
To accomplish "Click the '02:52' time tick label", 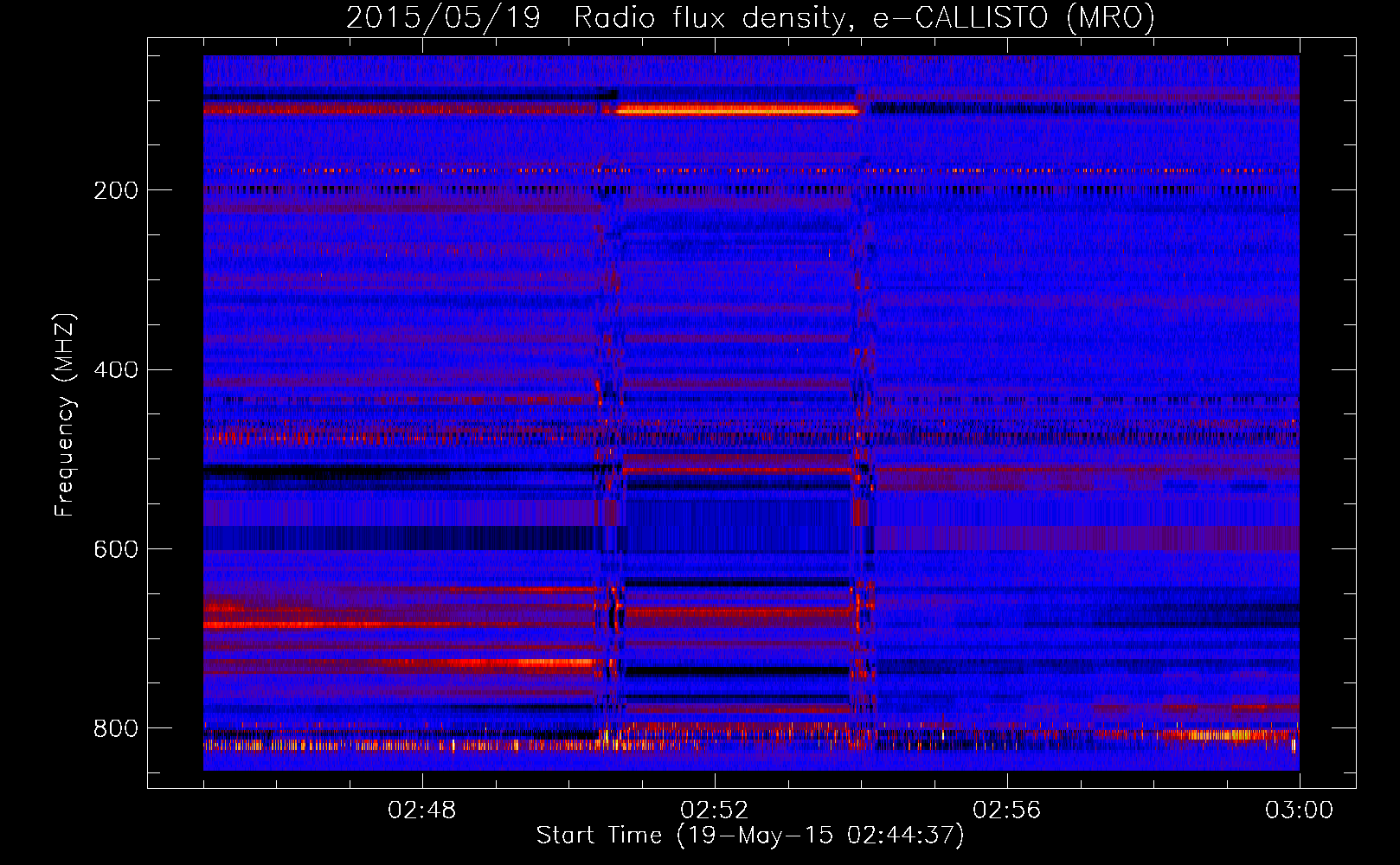I will click(x=715, y=811).
